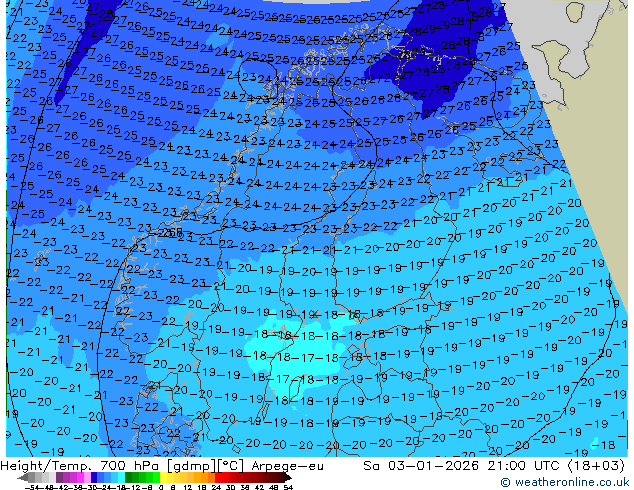Click the weatheronline.co.uk copyright link
634x490 pixels.
pos(565,482)
